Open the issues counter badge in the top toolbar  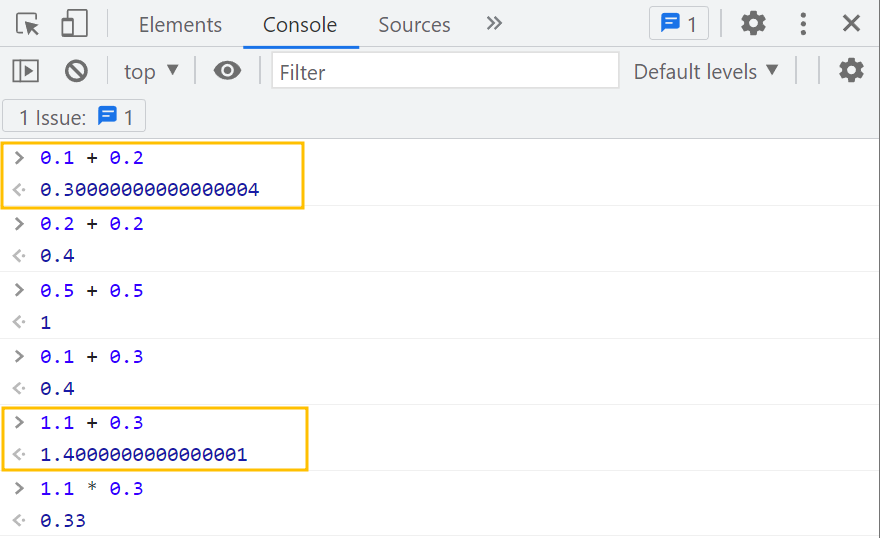(679, 24)
